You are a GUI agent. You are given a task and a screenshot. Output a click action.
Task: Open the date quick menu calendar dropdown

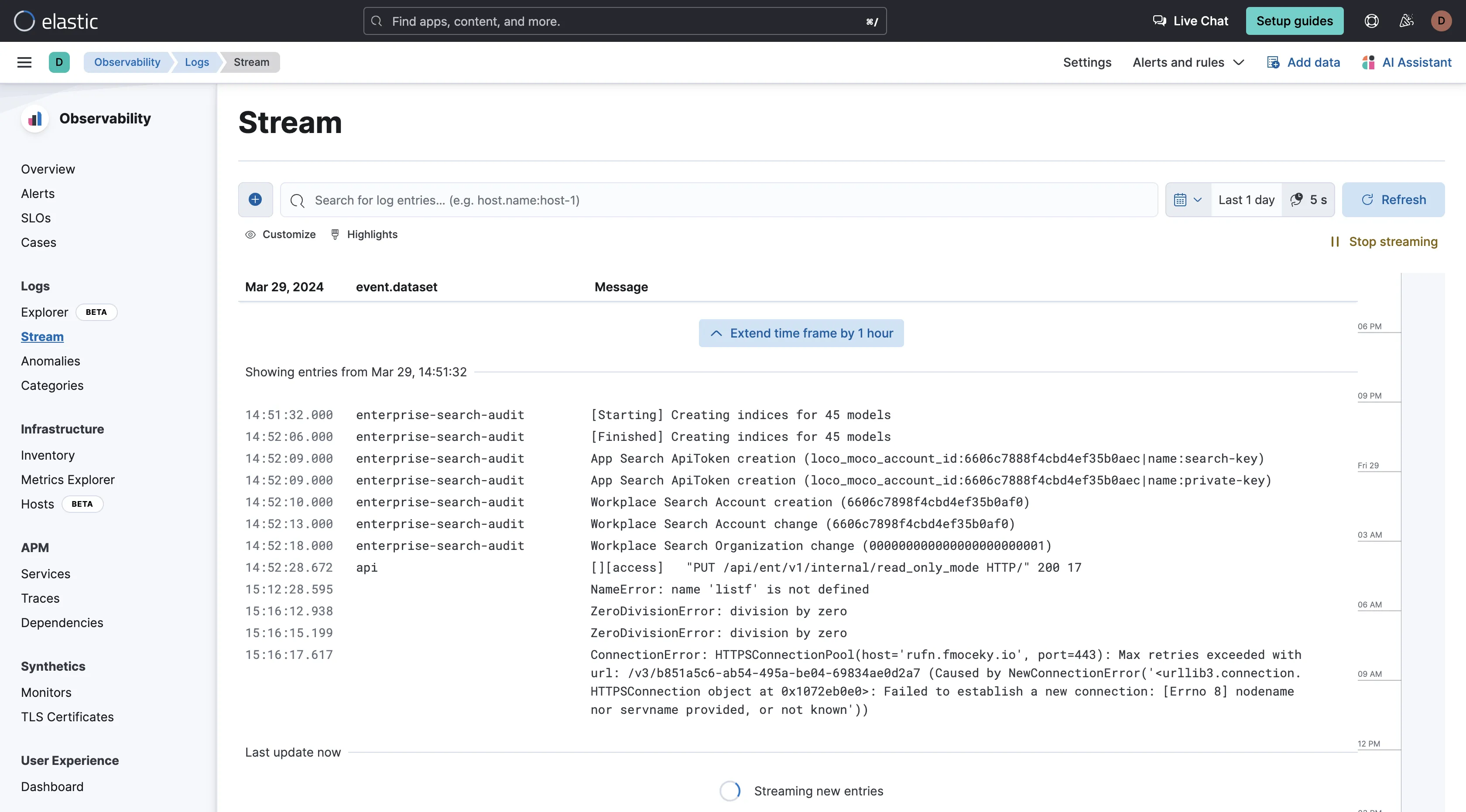[1188, 200]
